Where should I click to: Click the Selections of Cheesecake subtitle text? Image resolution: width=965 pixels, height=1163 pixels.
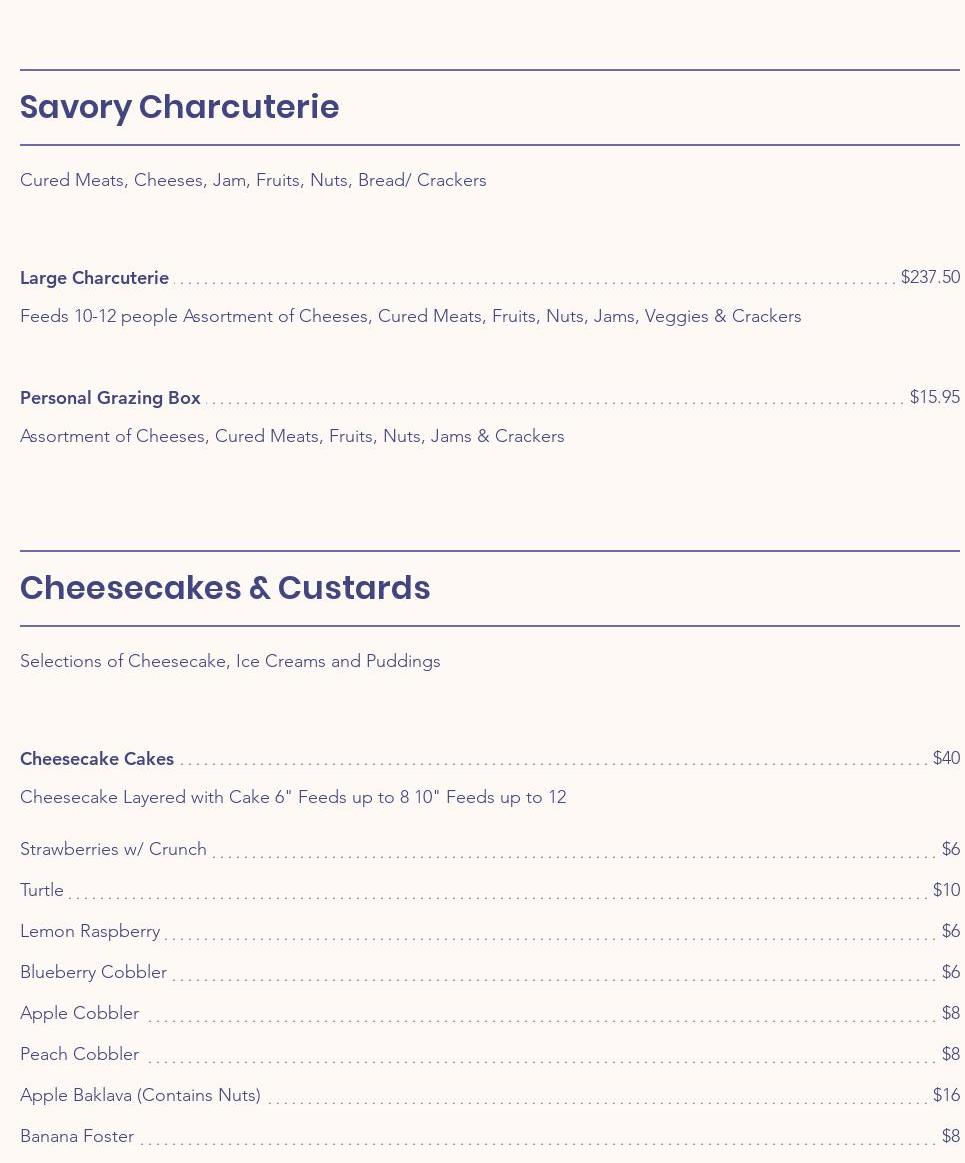[x=230, y=661]
